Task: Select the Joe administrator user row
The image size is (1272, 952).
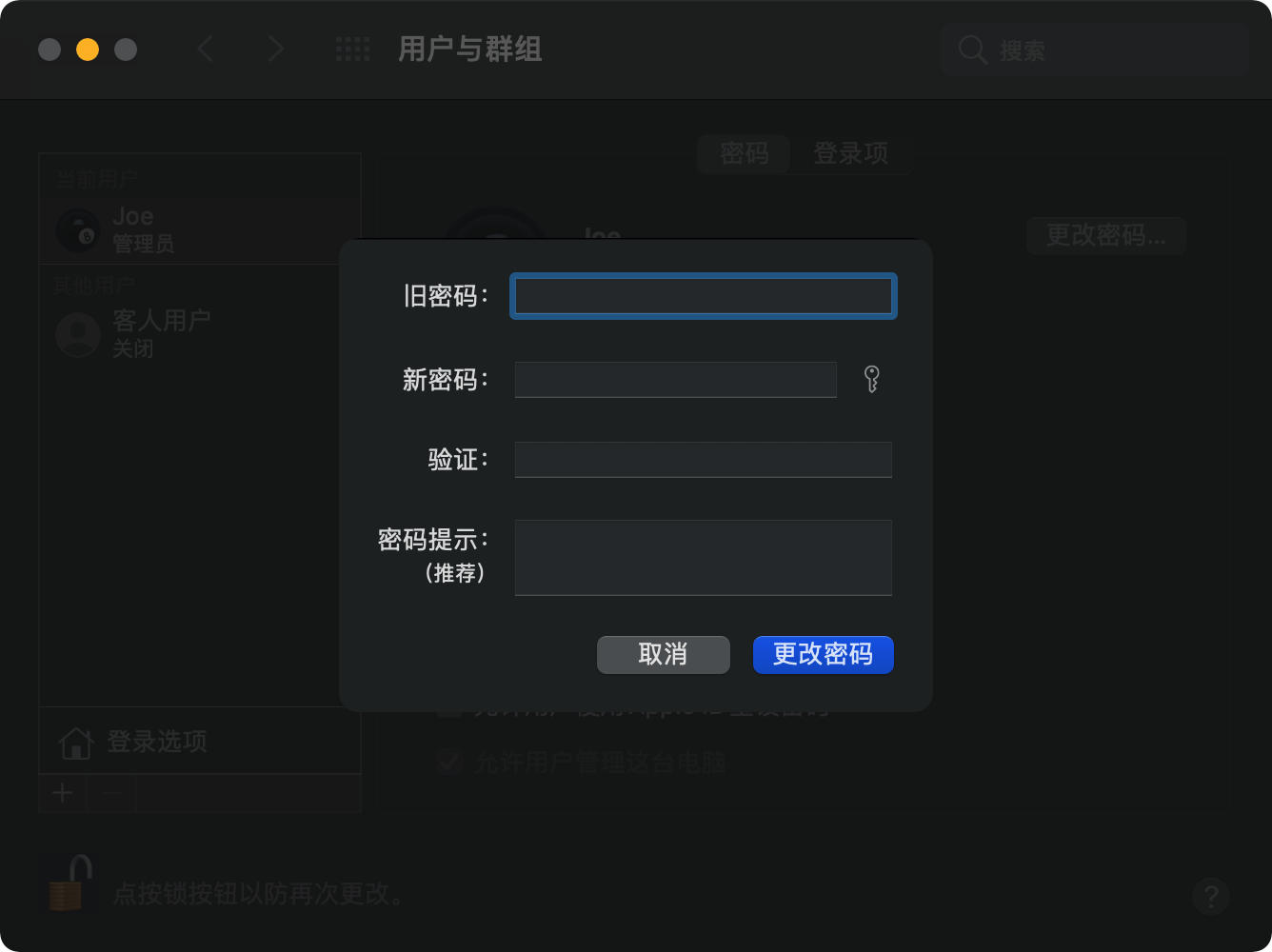Action: coord(200,230)
